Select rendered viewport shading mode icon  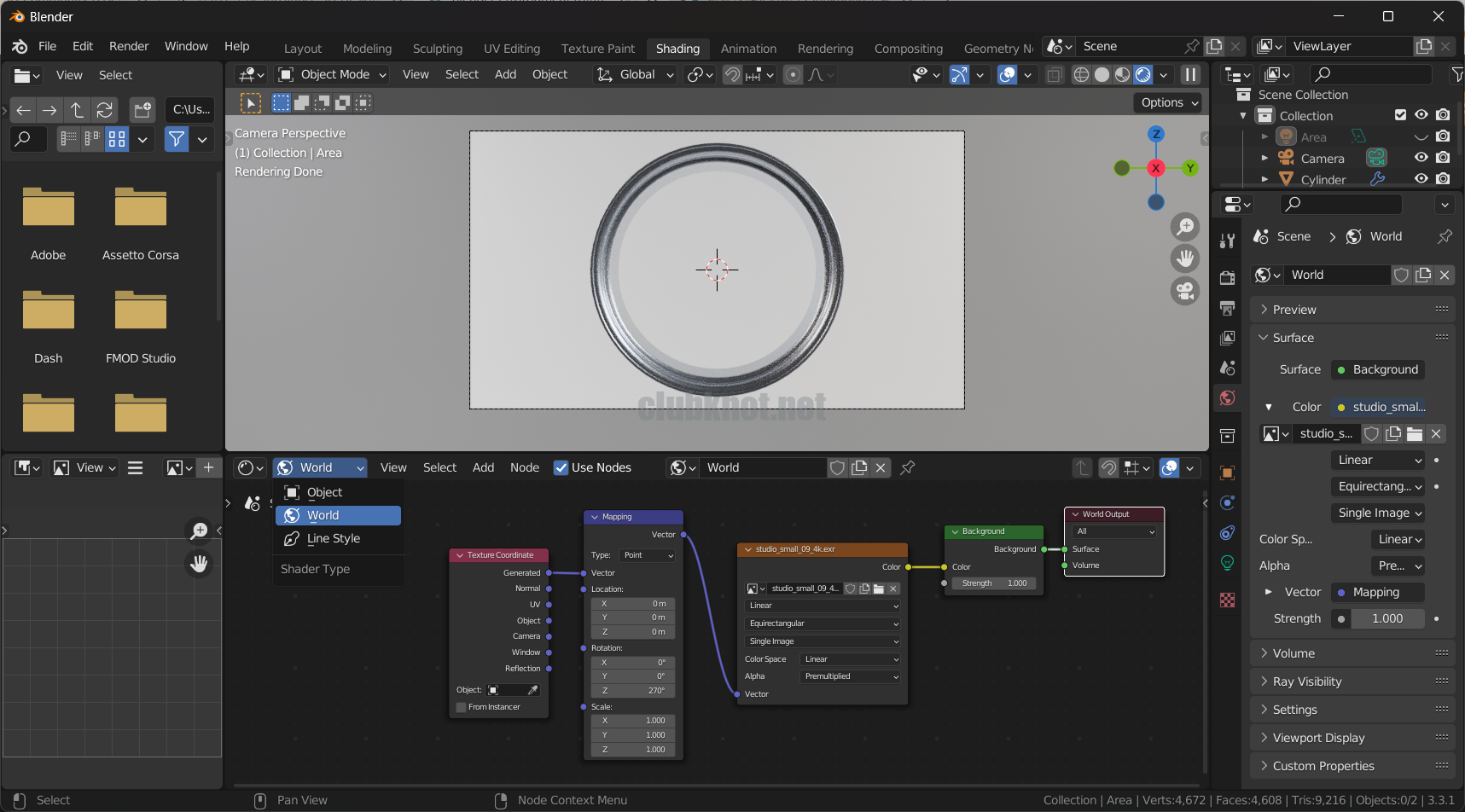(x=1143, y=75)
